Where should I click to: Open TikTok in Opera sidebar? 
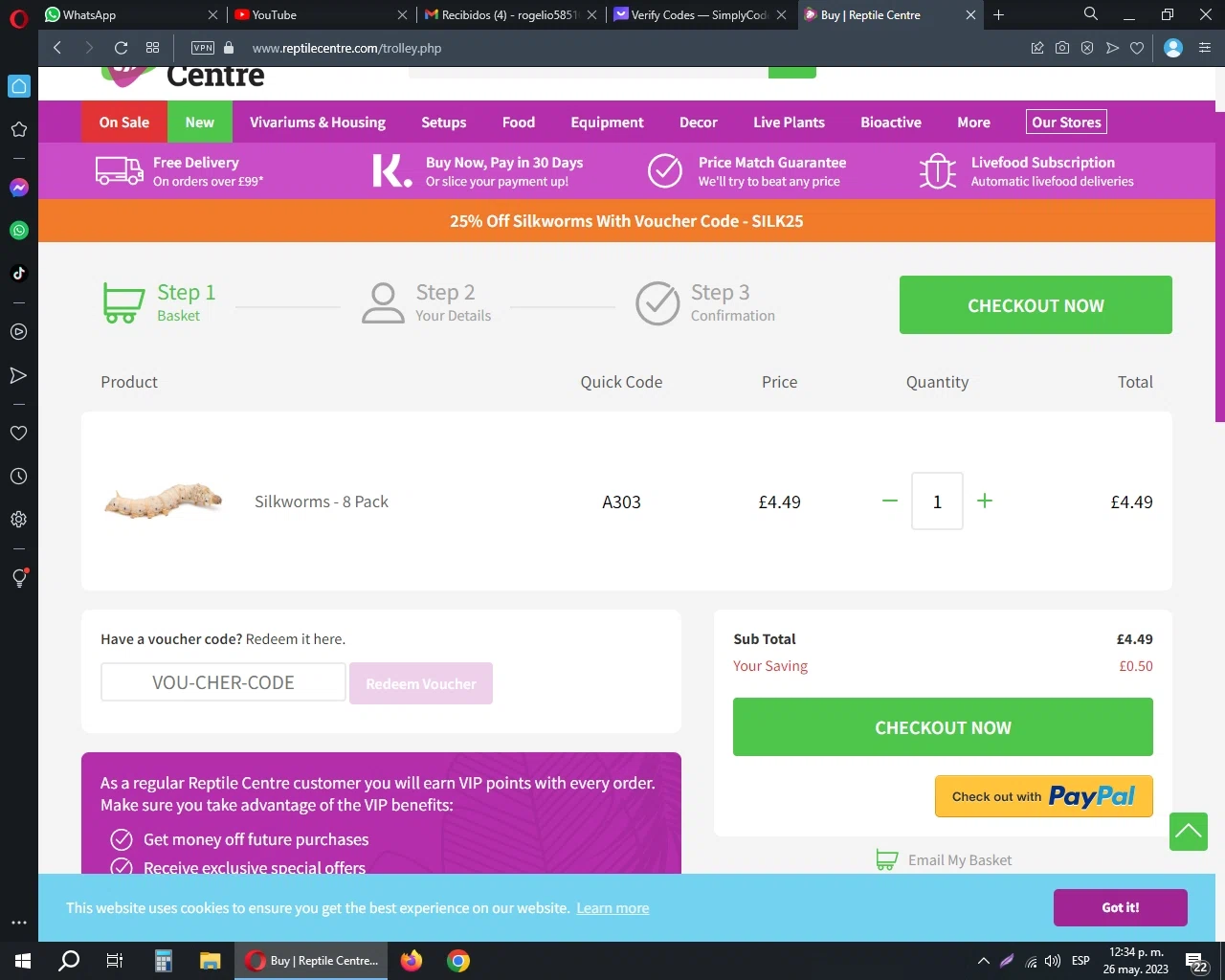point(18,273)
